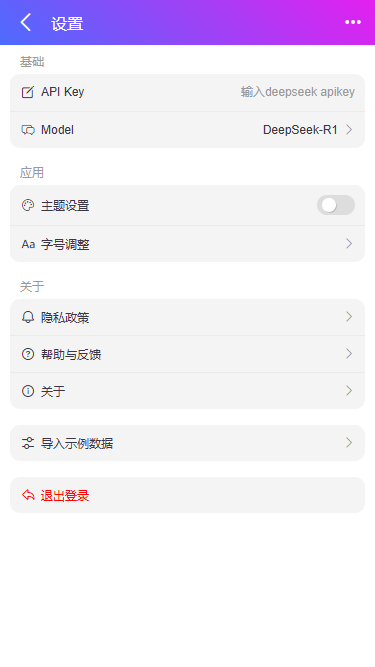Open 字号调整 via its chevron
Image resolution: width=375 pixels, height=667 pixels.
(349, 244)
